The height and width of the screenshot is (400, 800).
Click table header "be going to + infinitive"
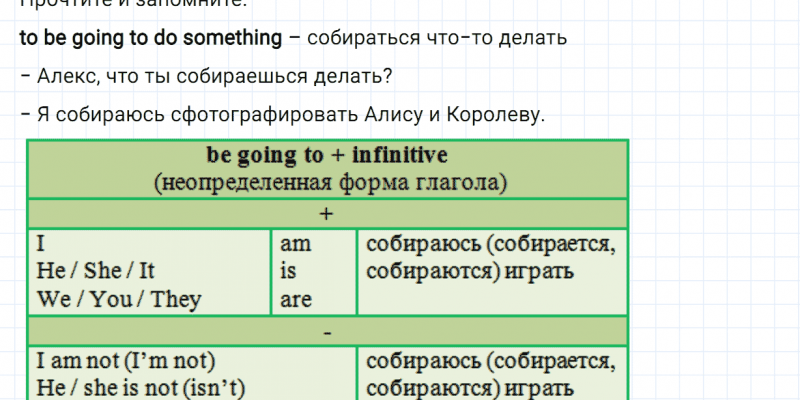click(x=327, y=156)
